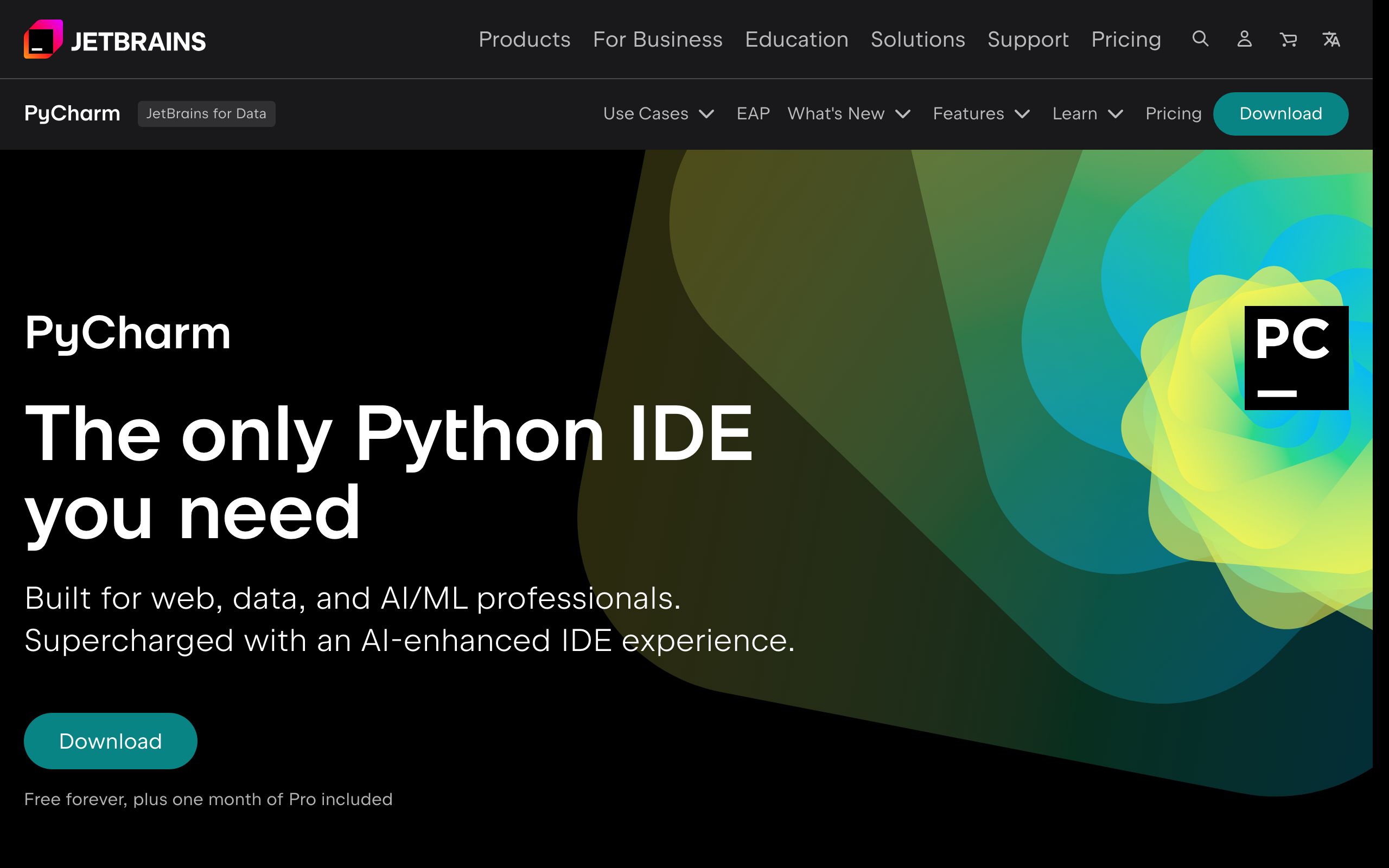Viewport: 1389px width, 868px height.
Task: Open the shopping cart icon
Action: [1288, 39]
